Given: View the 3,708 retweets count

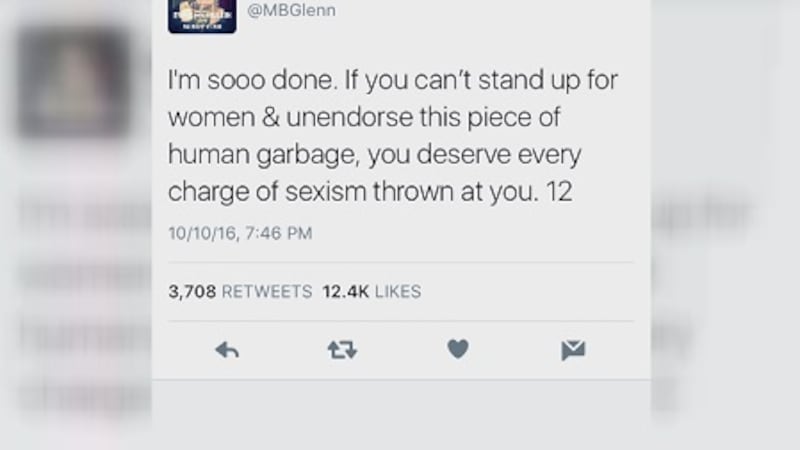Looking at the screenshot, I should [192, 291].
